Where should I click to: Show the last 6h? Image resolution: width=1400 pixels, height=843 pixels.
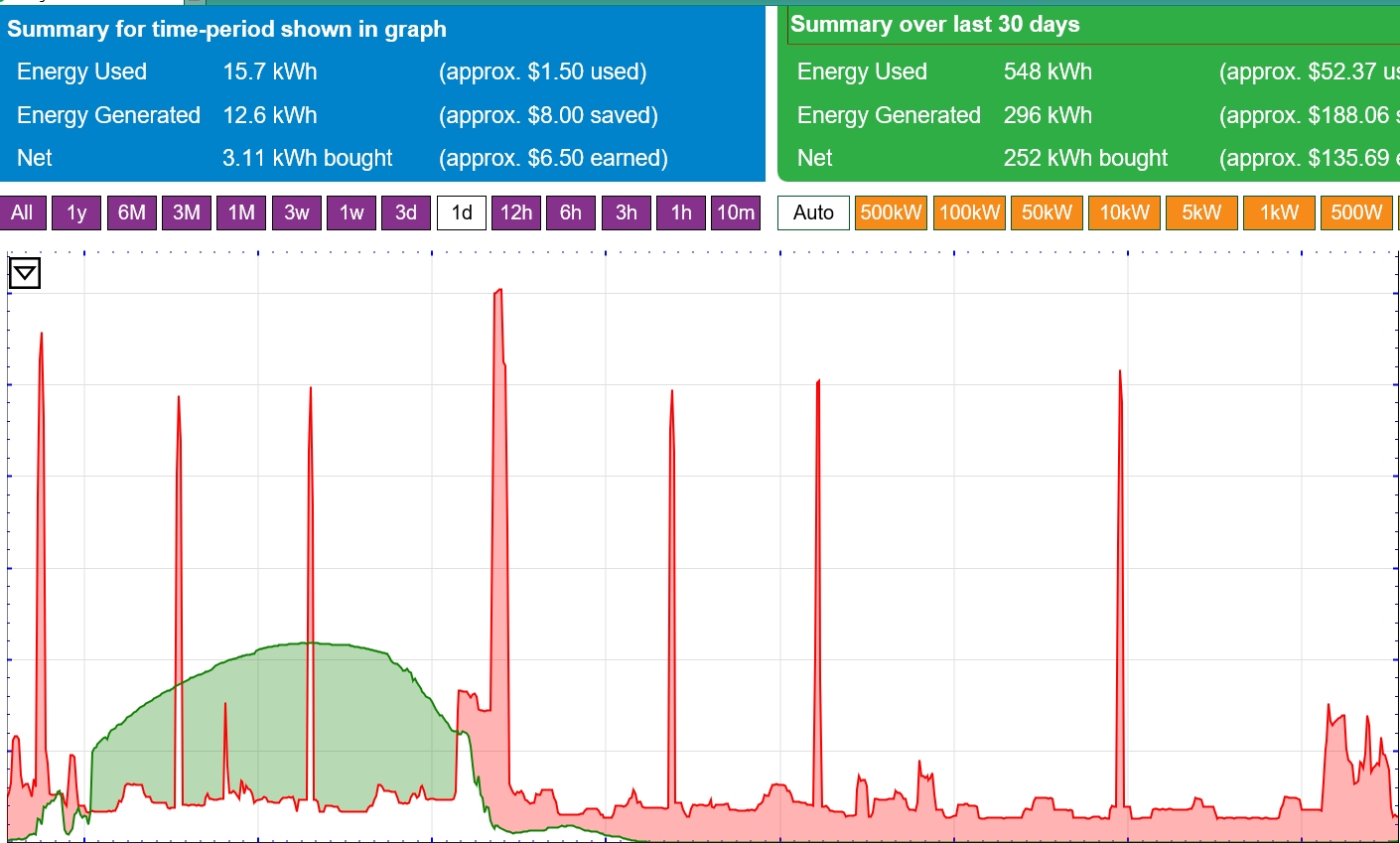coord(571,212)
